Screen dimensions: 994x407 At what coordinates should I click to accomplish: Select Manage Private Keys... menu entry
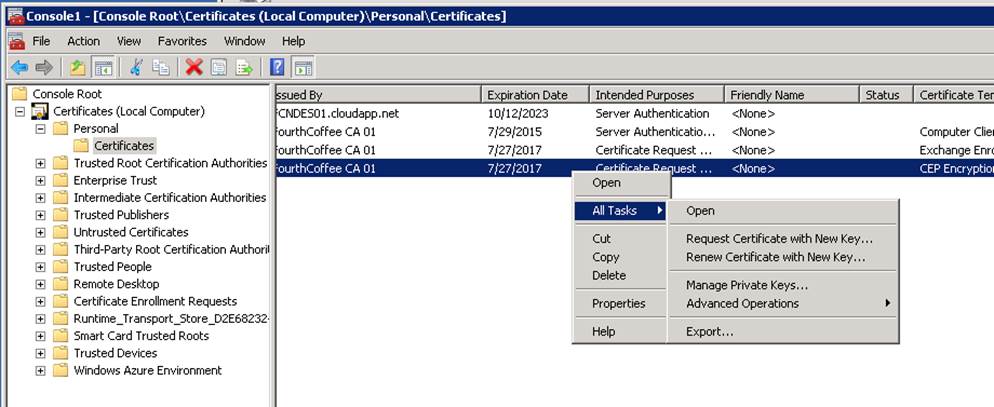[746, 285]
